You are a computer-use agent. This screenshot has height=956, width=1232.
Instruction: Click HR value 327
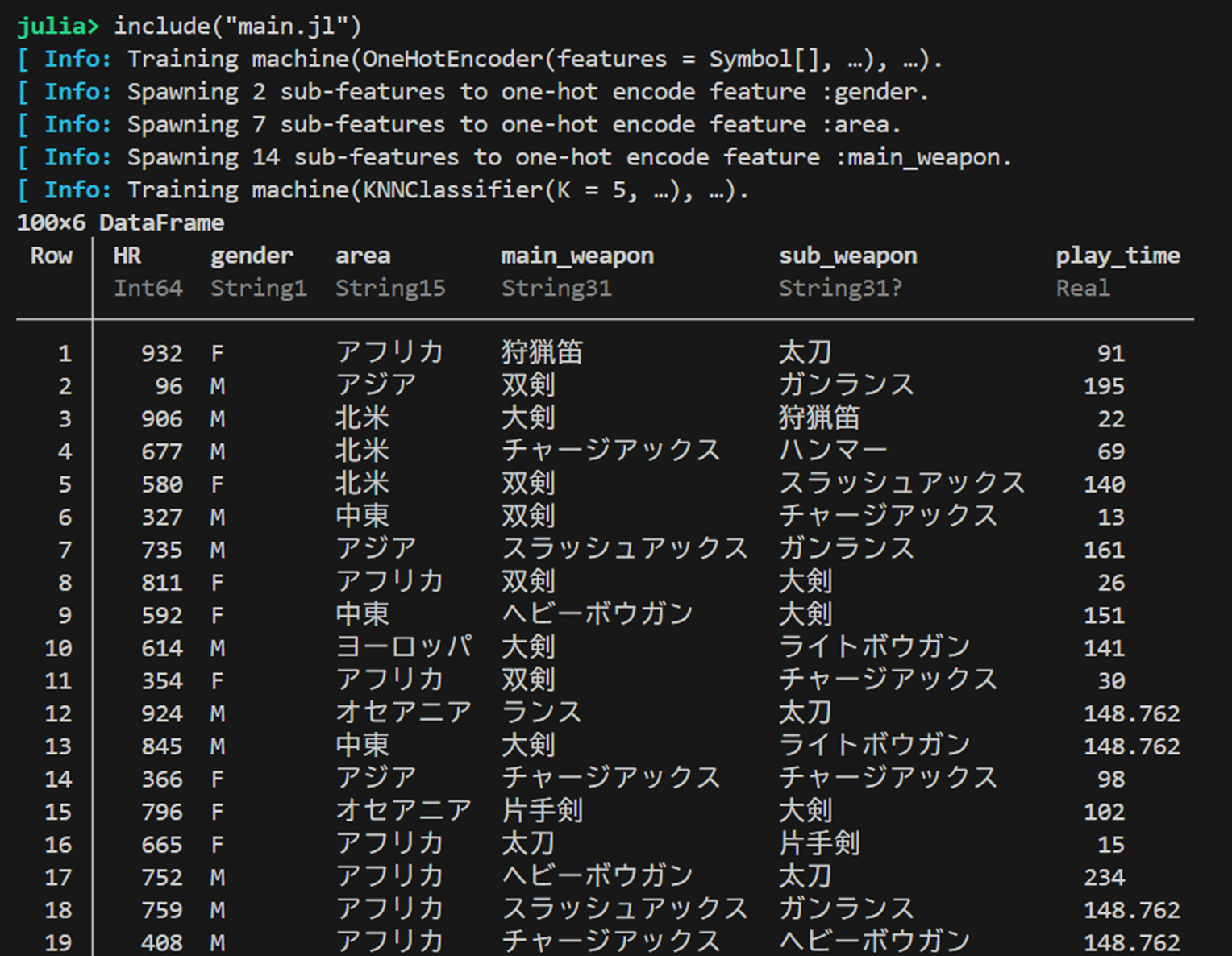(162, 517)
